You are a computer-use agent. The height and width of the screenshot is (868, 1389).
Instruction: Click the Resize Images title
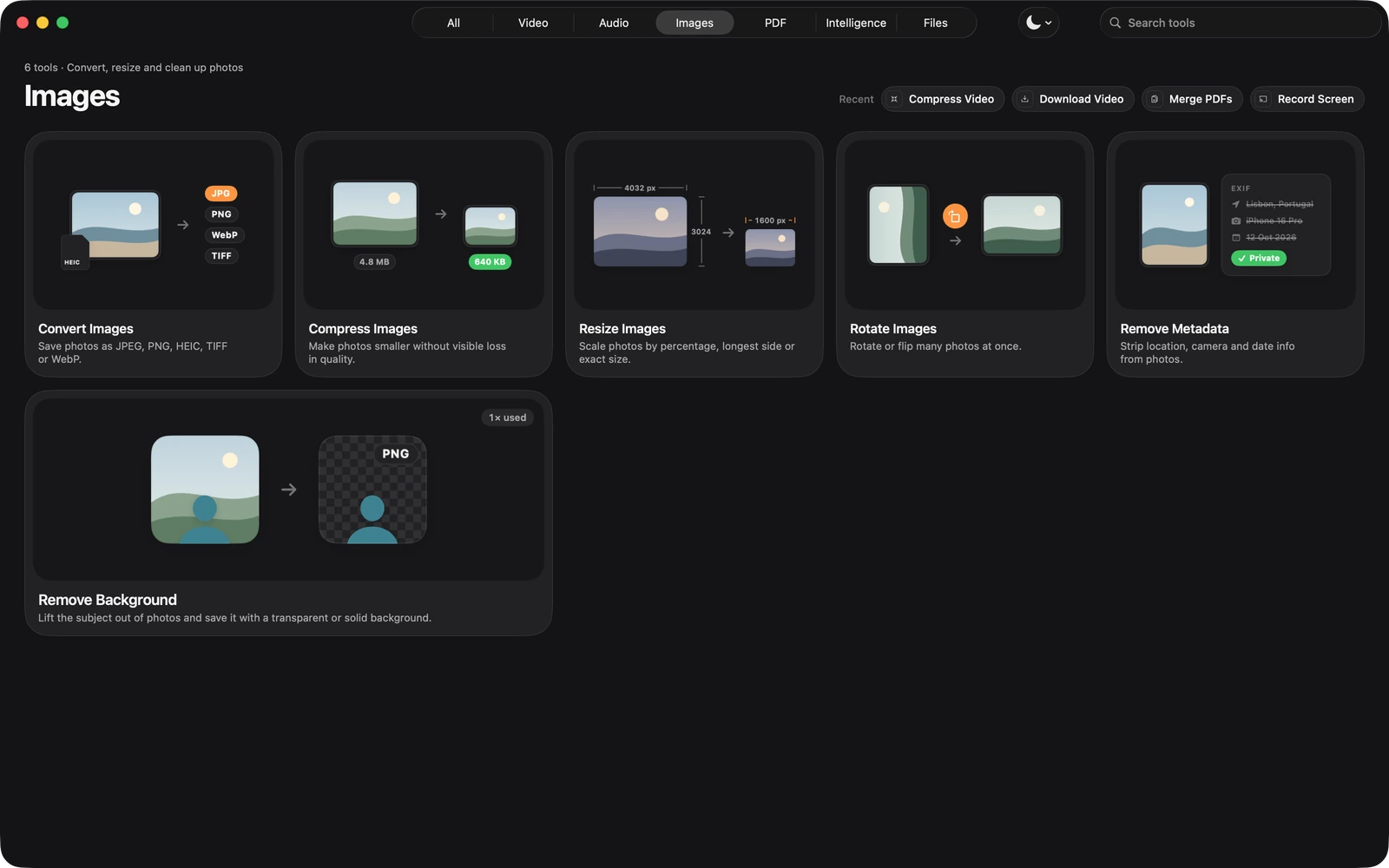coord(622,329)
